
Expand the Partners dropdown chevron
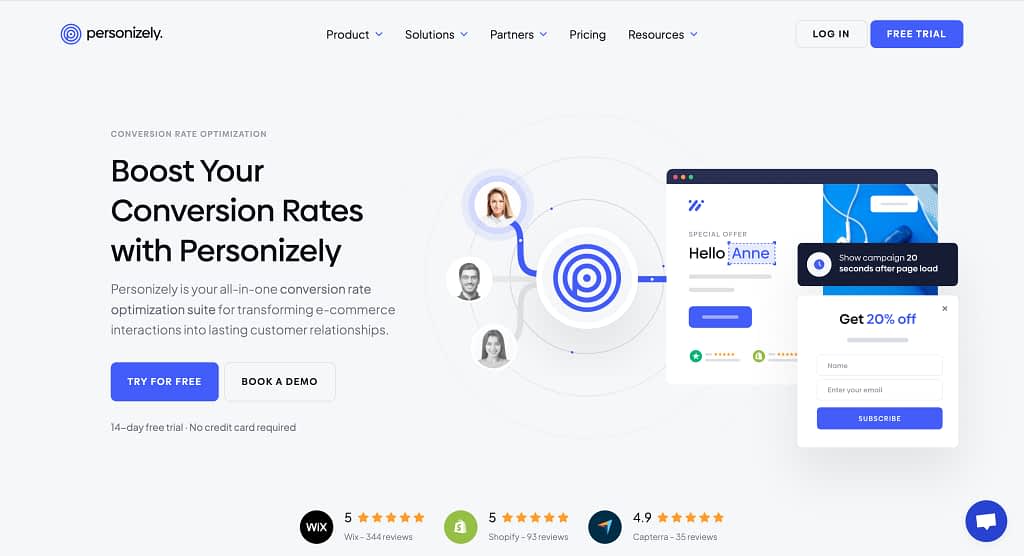543,34
